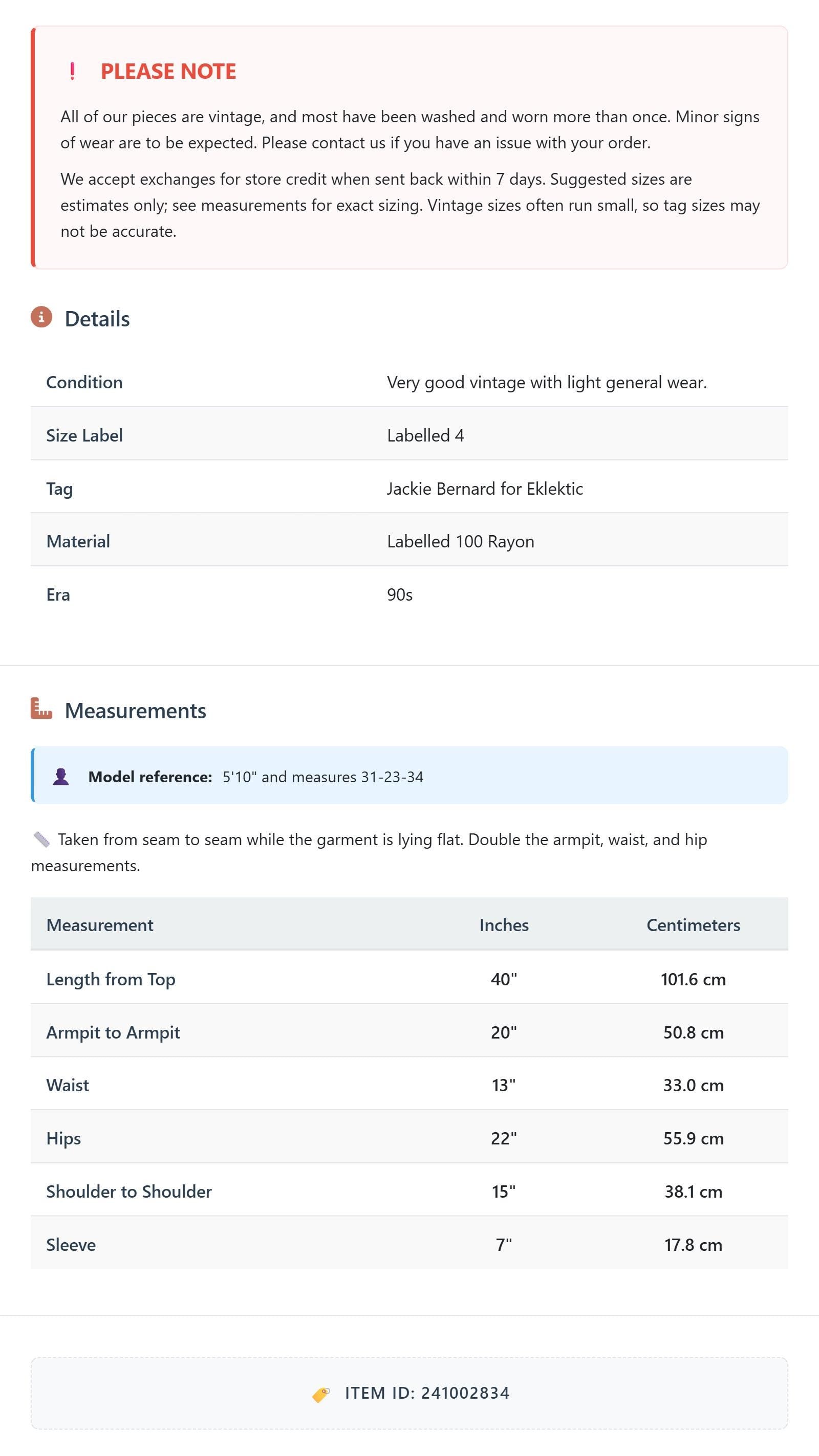819x1456 pixels.
Task: Click the red exclamation mark icon
Action: coord(72,71)
